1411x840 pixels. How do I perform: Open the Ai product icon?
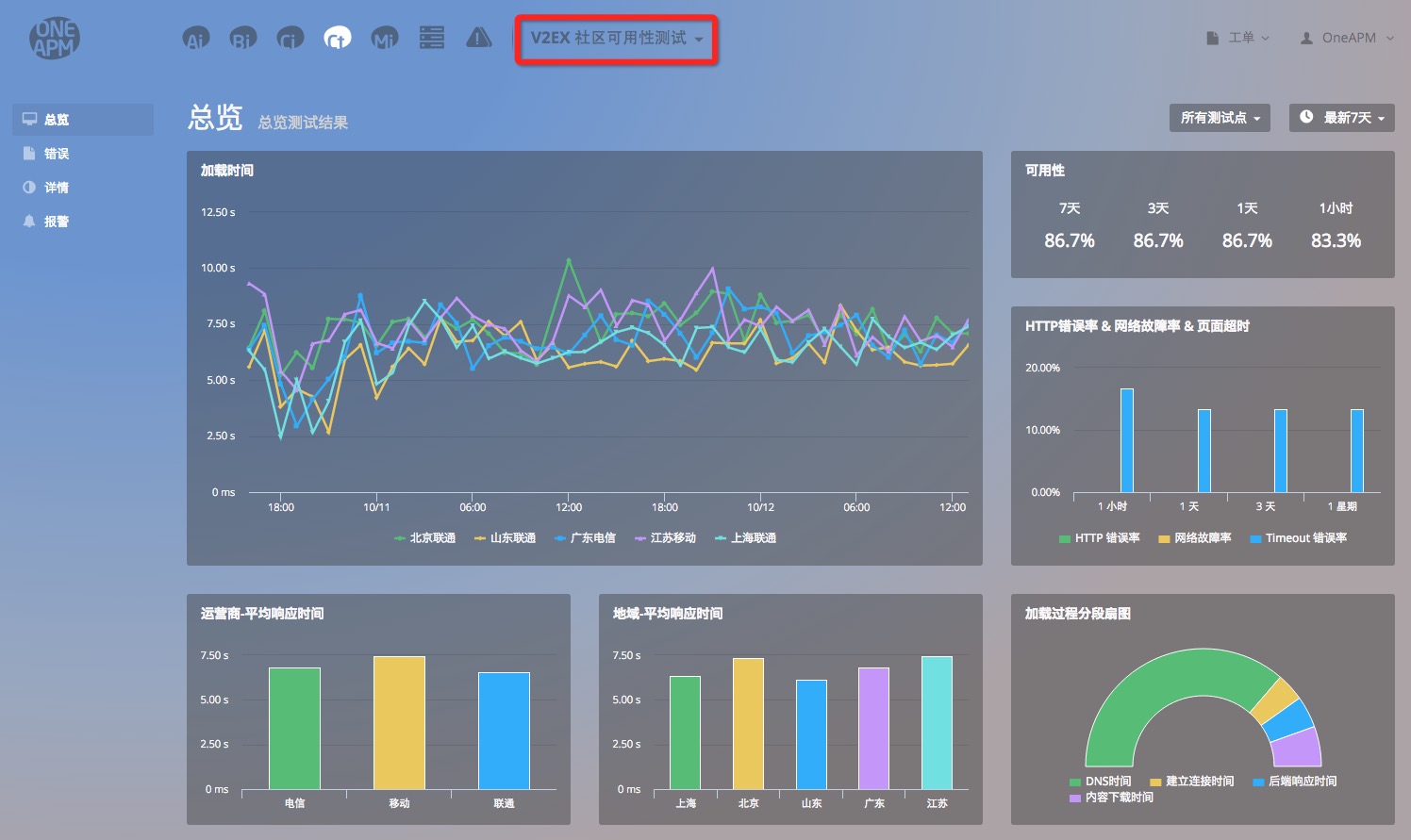click(195, 39)
